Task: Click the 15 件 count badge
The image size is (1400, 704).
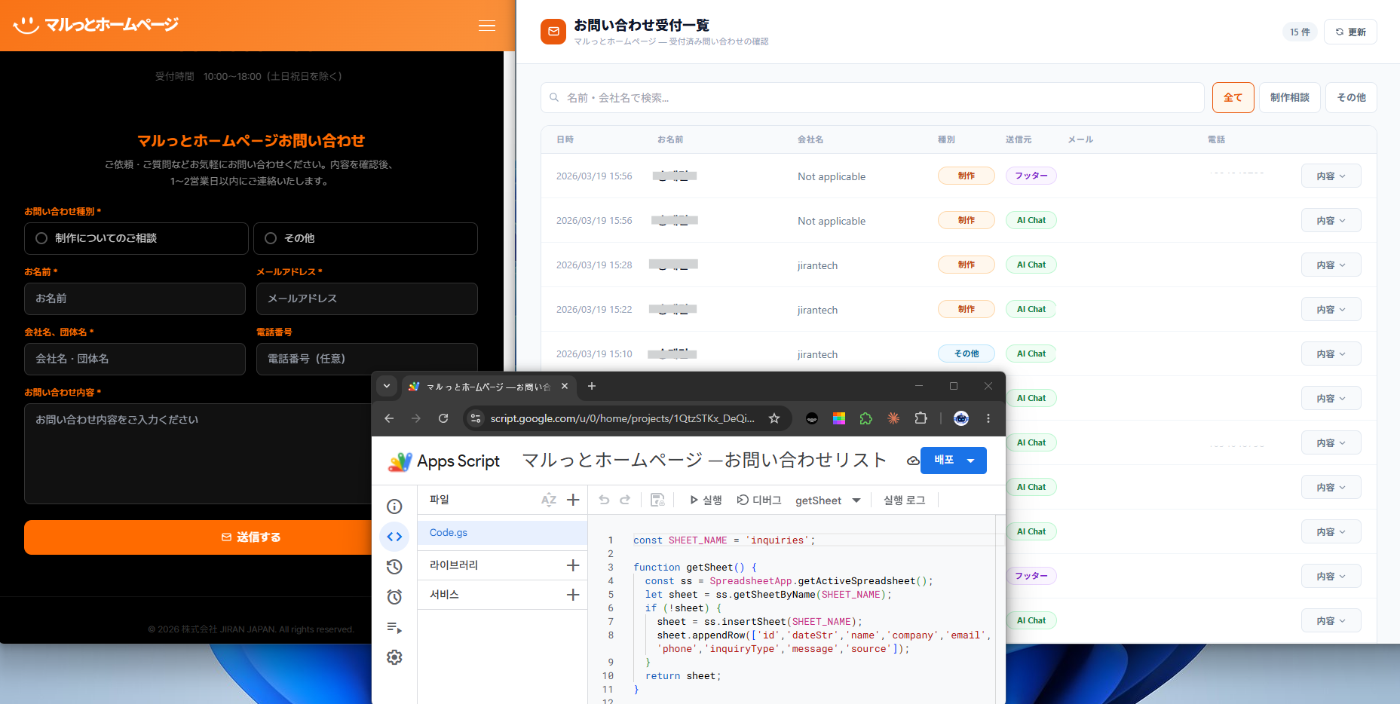Action: coord(1300,32)
